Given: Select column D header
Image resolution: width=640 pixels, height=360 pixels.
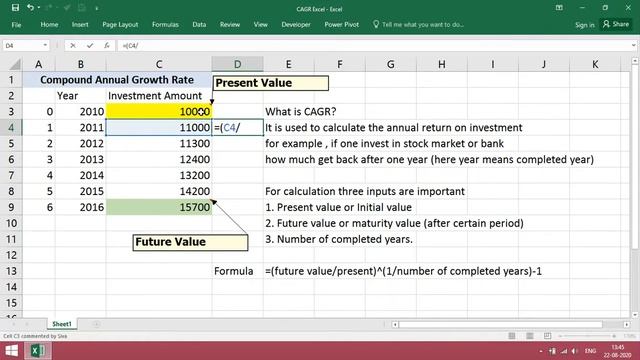Looking at the screenshot, I should 238,64.
